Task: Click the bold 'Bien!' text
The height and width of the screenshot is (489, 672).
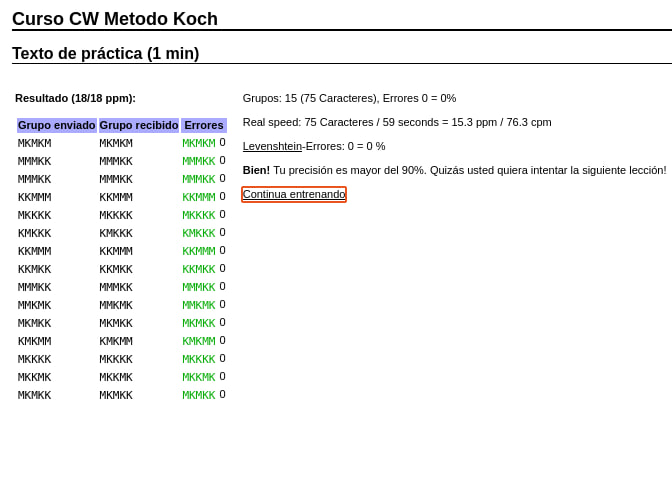Action: [x=256, y=170]
